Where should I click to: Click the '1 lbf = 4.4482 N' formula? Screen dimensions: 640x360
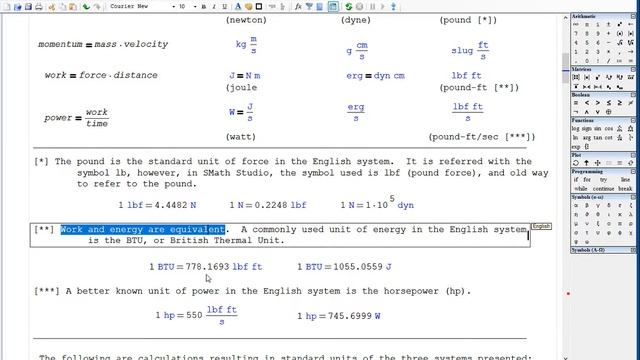click(x=157, y=205)
